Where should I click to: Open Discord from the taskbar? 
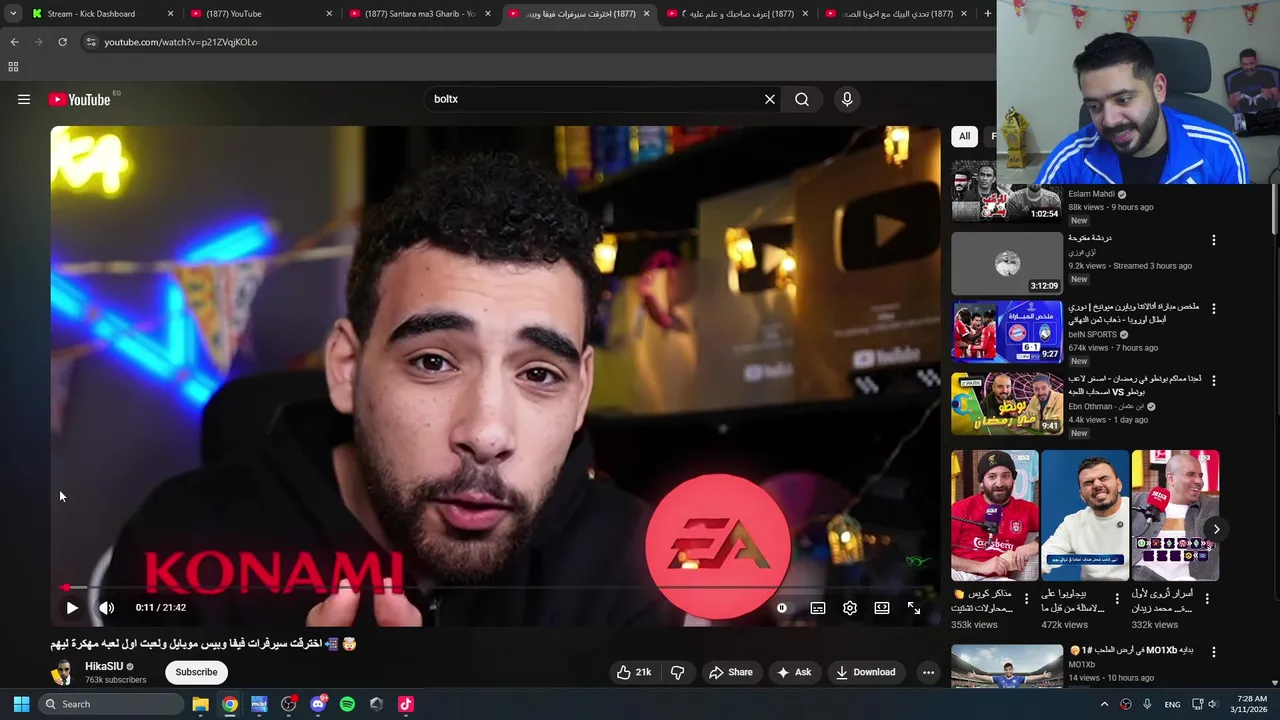click(318, 704)
